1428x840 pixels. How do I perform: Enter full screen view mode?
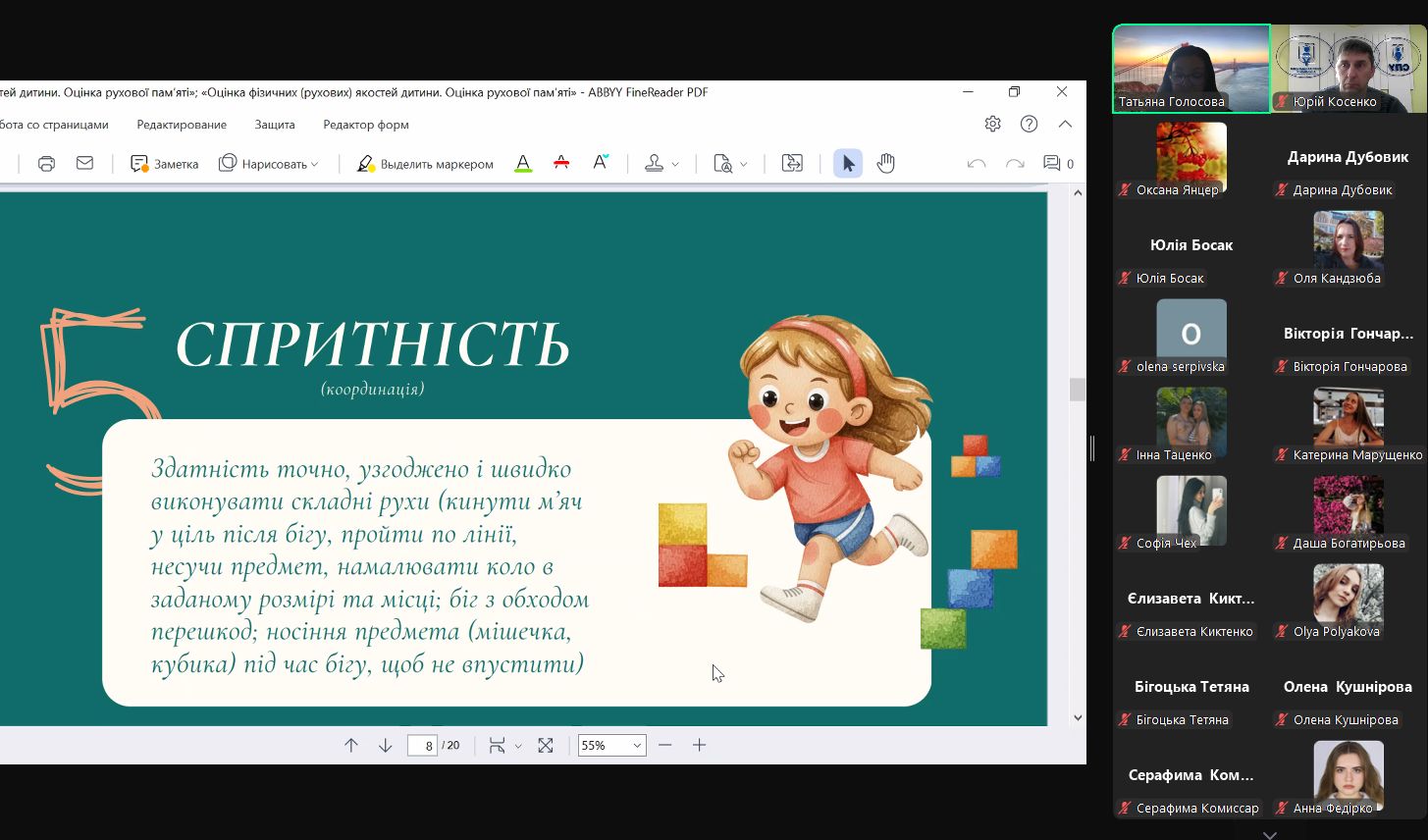pyautogui.click(x=546, y=746)
